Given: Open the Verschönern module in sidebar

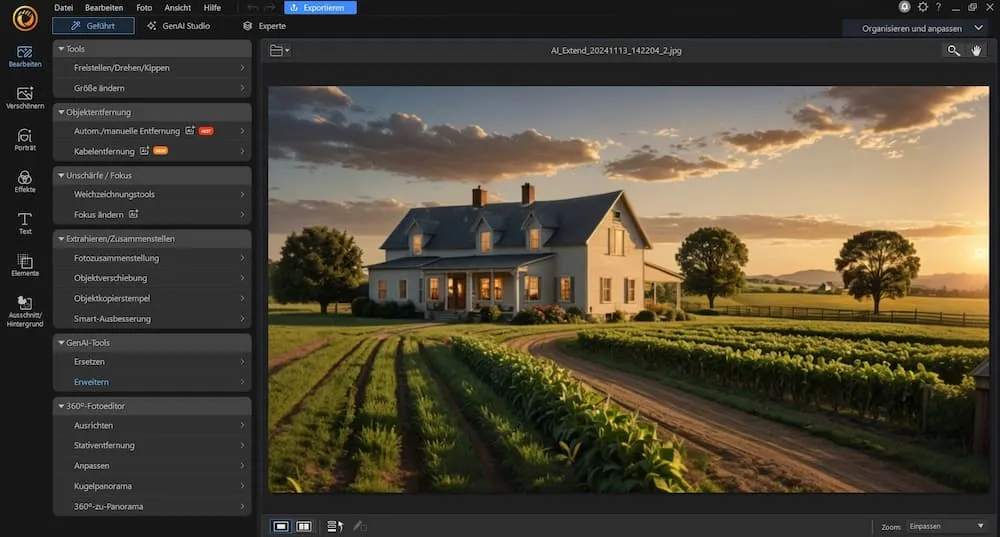Looking at the screenshot, I should (x=24, y=97).
